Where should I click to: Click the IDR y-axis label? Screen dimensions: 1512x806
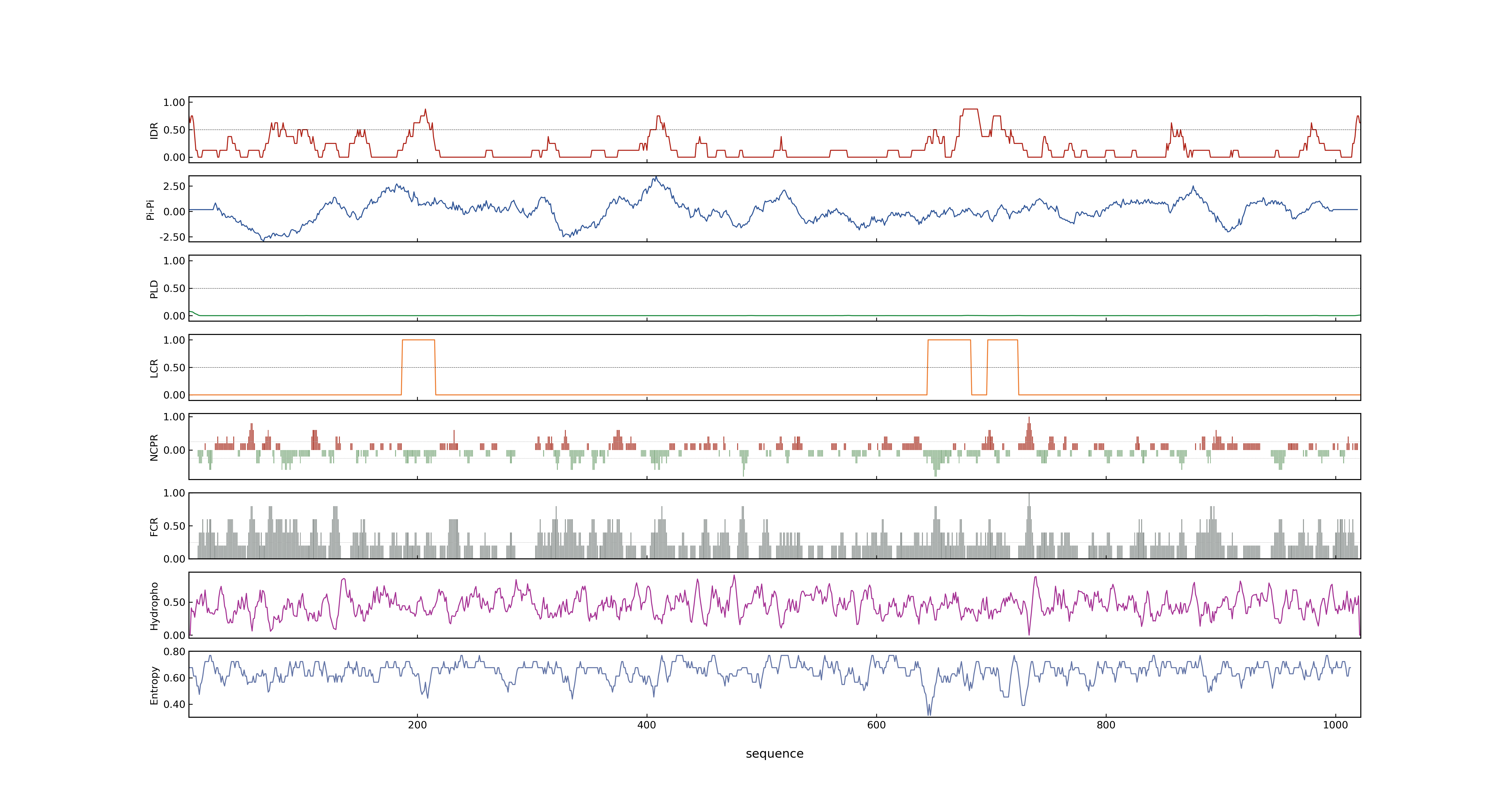click(x=154, y=130)
